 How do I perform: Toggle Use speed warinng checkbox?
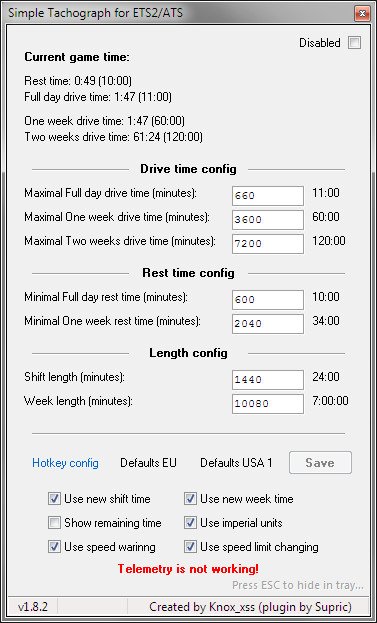[x=54, y=547]
